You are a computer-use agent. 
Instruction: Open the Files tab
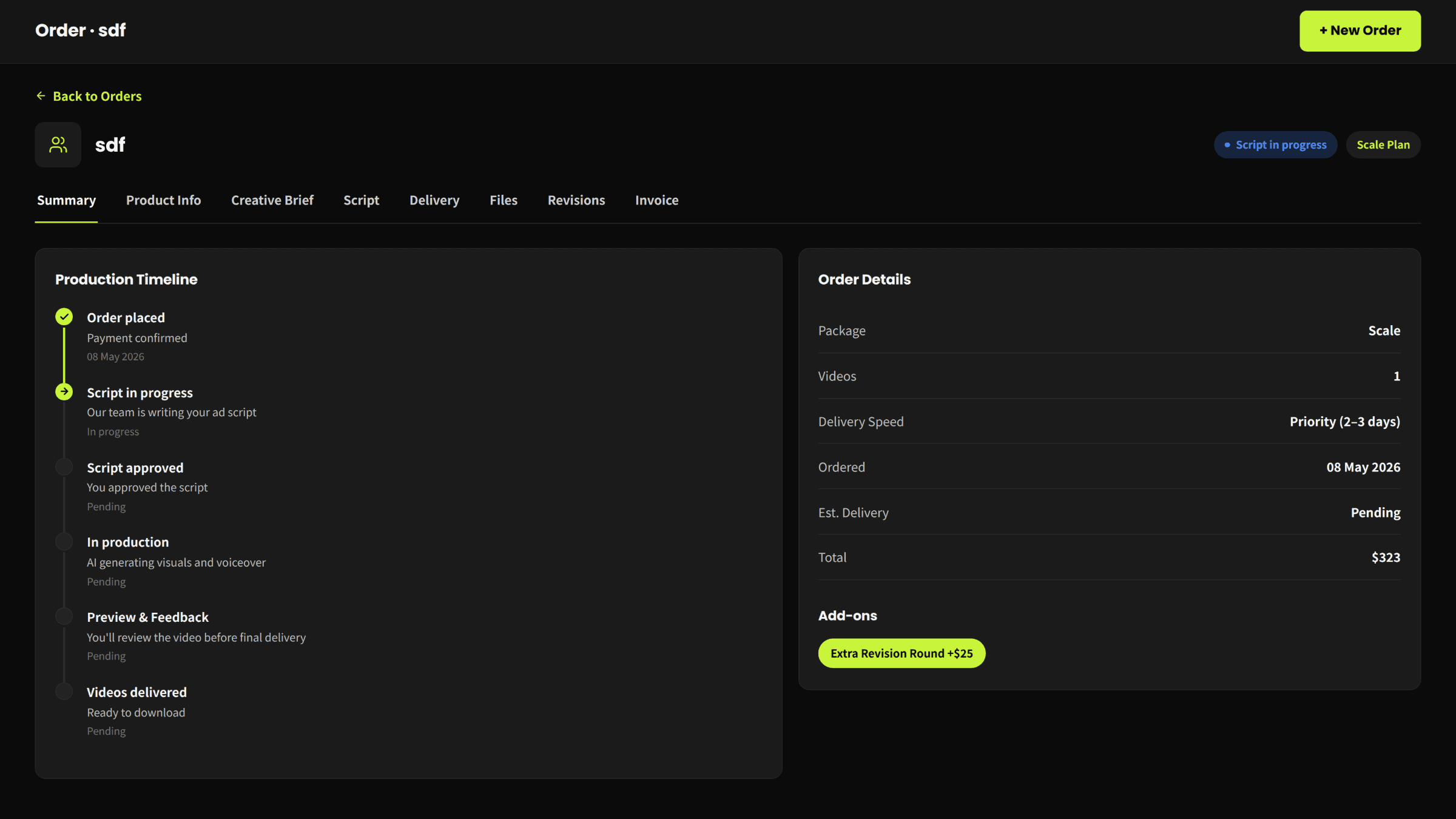point(504,200)
